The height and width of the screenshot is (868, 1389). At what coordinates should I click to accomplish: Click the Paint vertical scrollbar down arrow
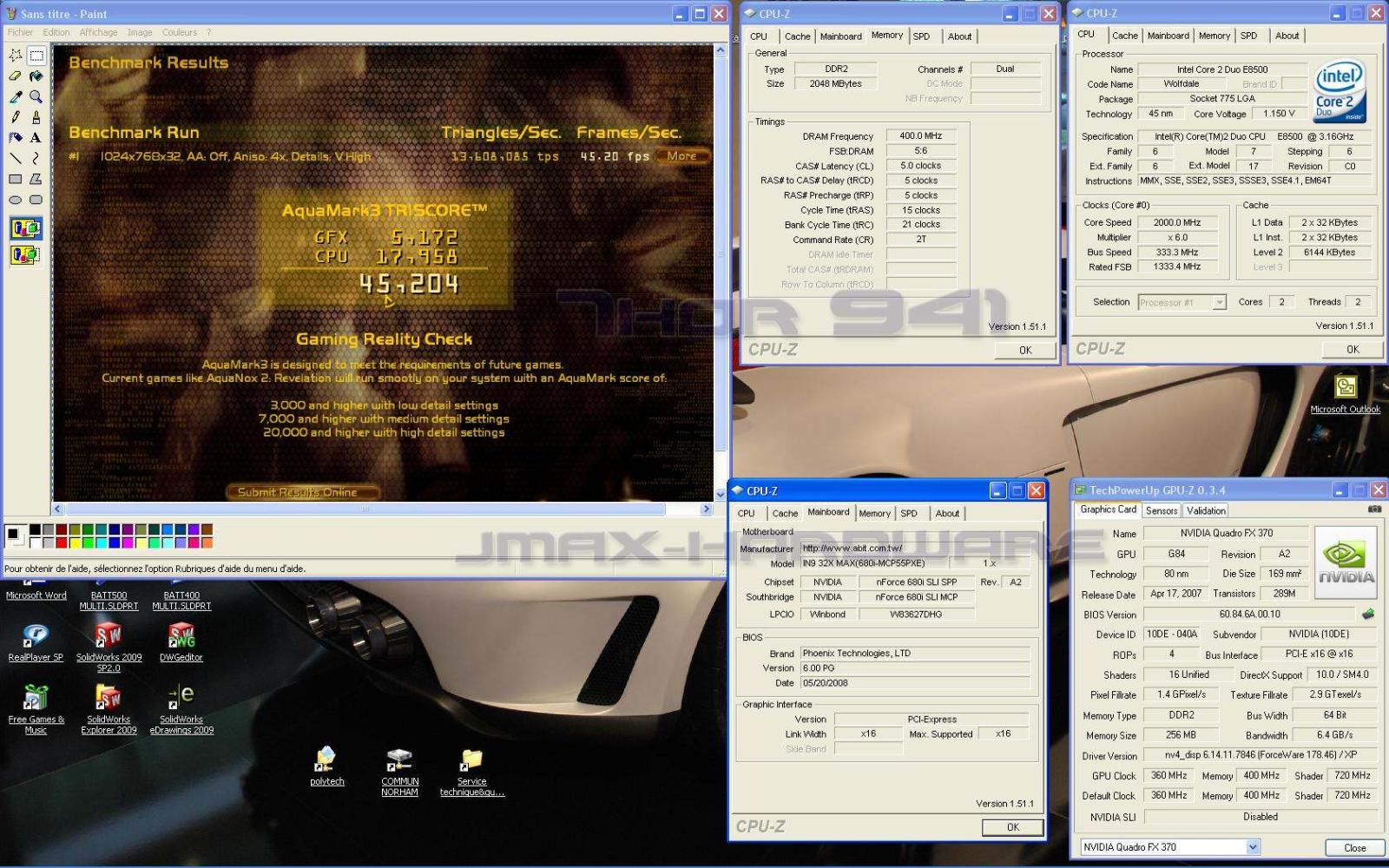[720, 494]
